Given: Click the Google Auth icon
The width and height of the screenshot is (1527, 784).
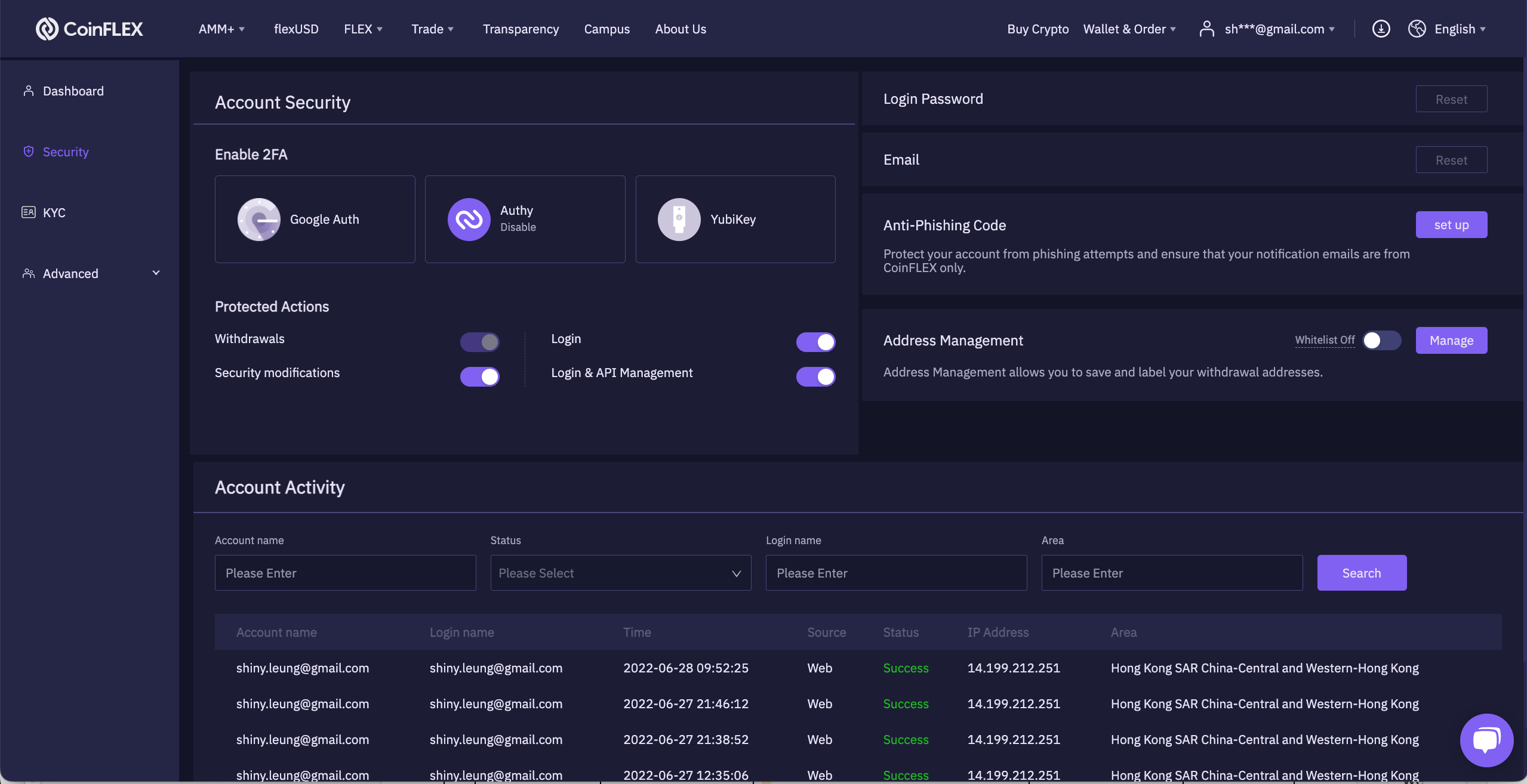Looking at the screenshot, I should [258, 220].
